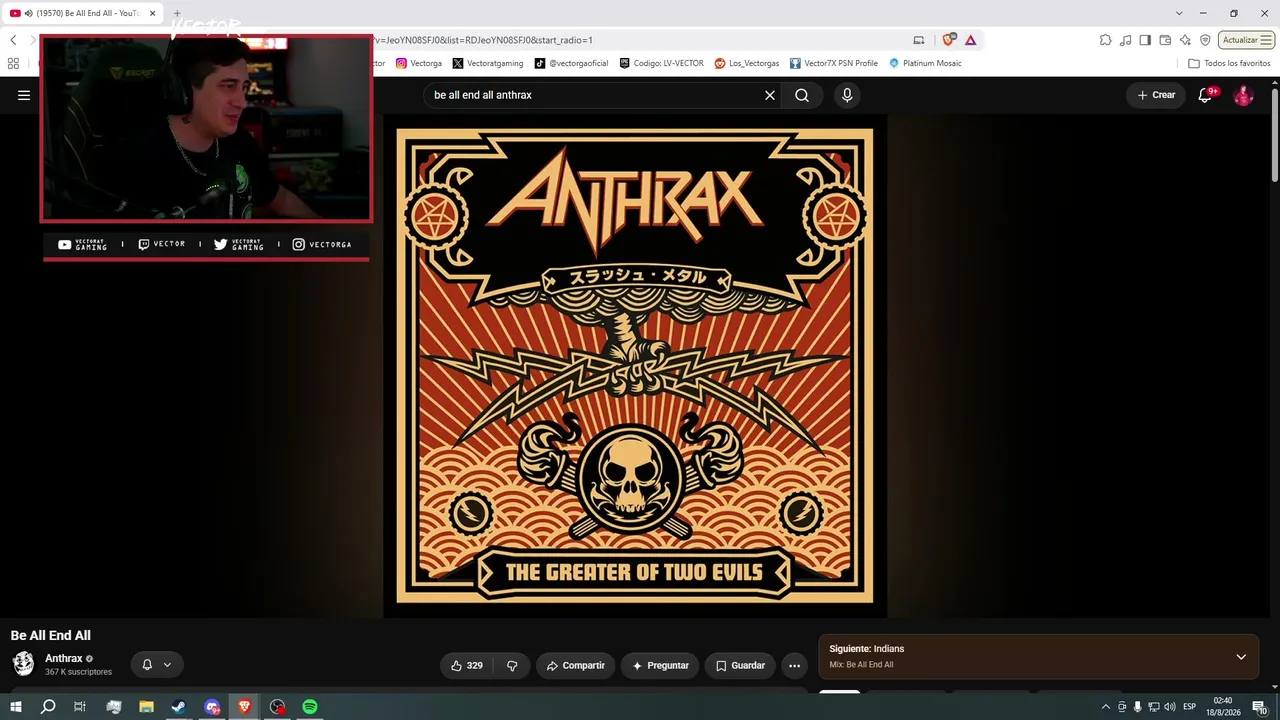This screenshot has width=1280, height=720.
Task: Open the Windows Start menu
Action: pos(15,707)
